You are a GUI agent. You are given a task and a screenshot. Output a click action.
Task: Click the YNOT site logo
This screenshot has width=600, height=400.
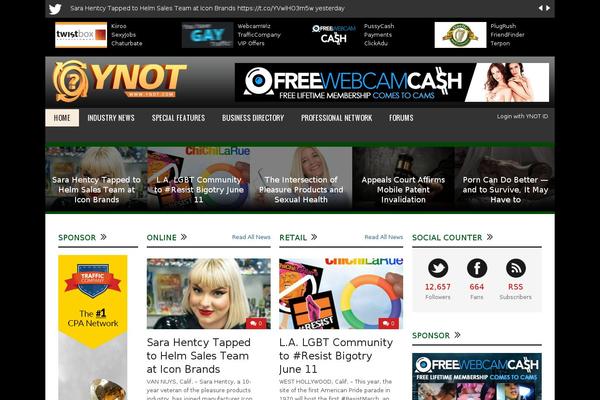(120, 81)
